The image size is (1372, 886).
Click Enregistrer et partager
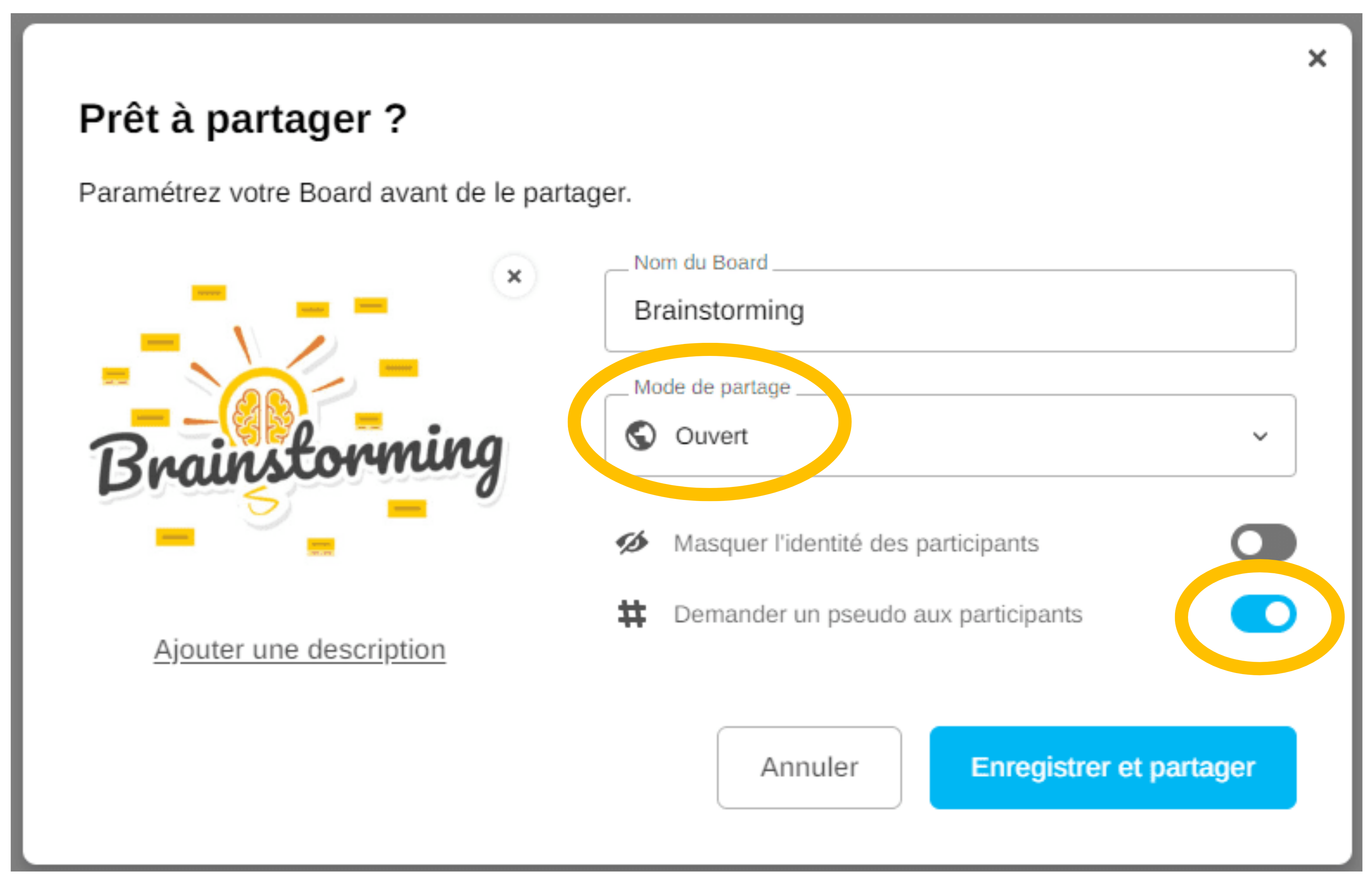(x=1112, y=767)
